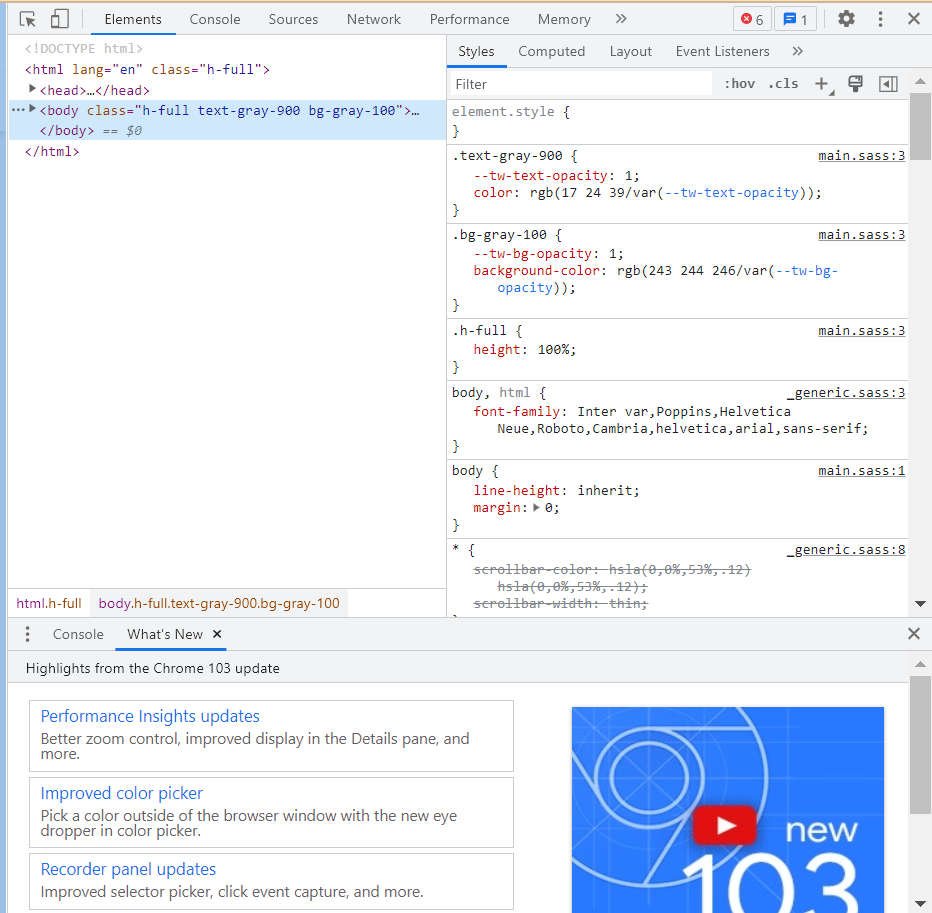Activate the inspect element picker icon
This screenshot has width=932, height=913.
point(28,19)
